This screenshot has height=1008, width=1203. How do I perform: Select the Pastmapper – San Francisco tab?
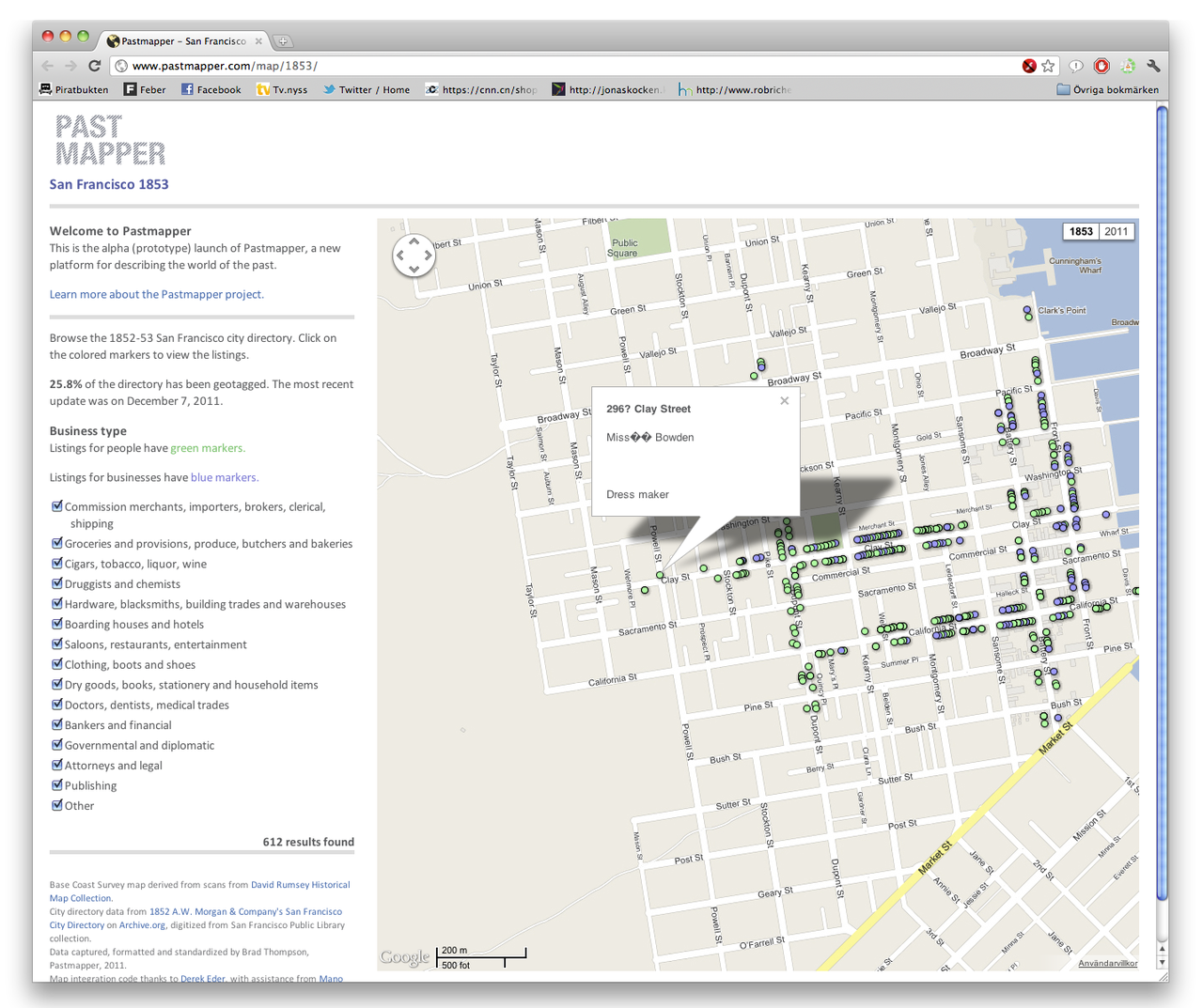point(183,41)
